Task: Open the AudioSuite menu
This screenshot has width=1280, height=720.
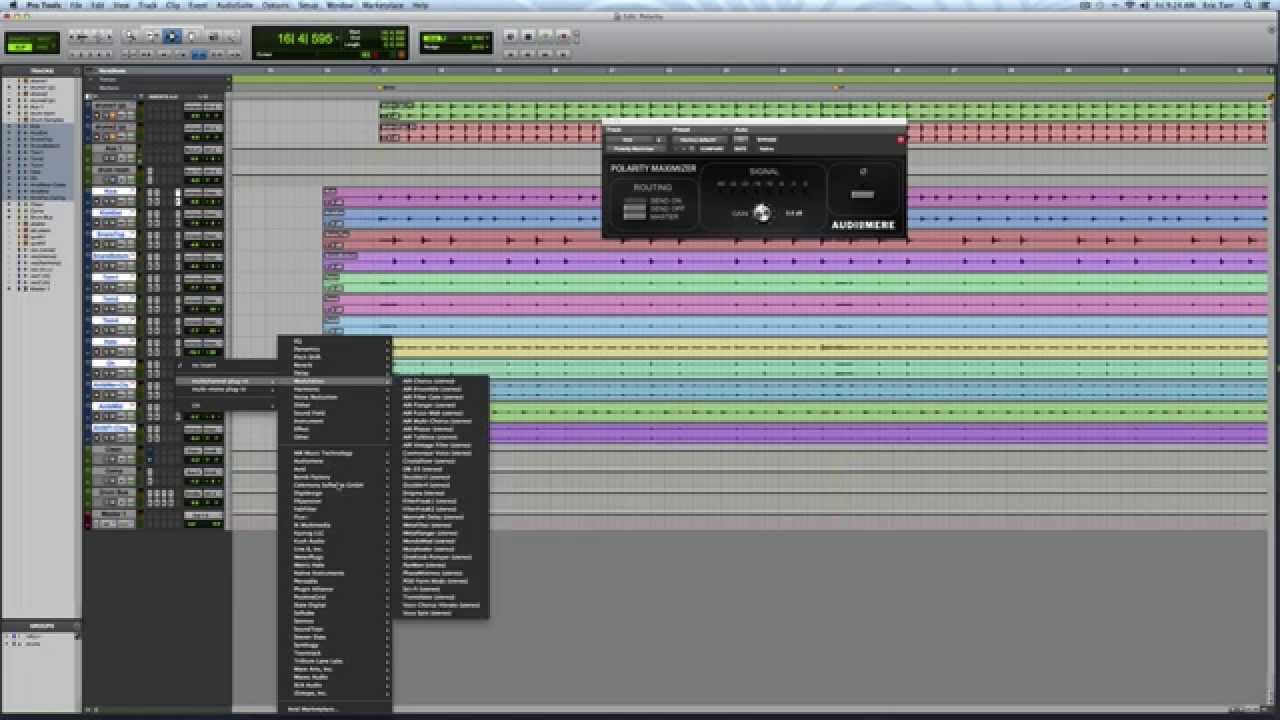Action: click(236, 5)
